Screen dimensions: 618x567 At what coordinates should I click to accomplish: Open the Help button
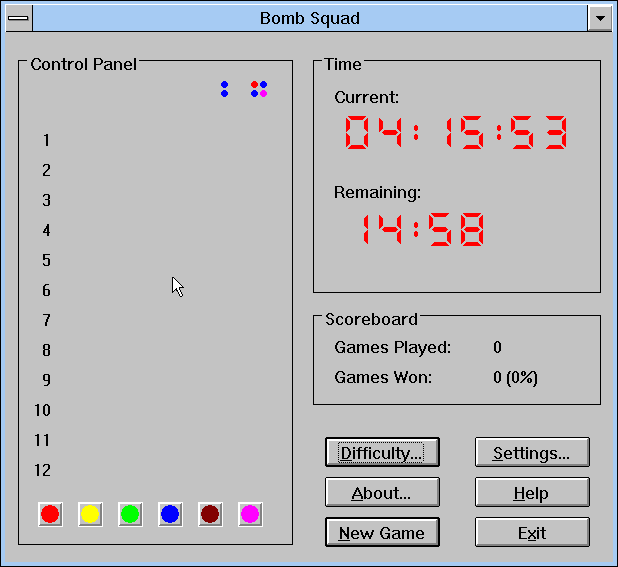[x=531, y=493]
